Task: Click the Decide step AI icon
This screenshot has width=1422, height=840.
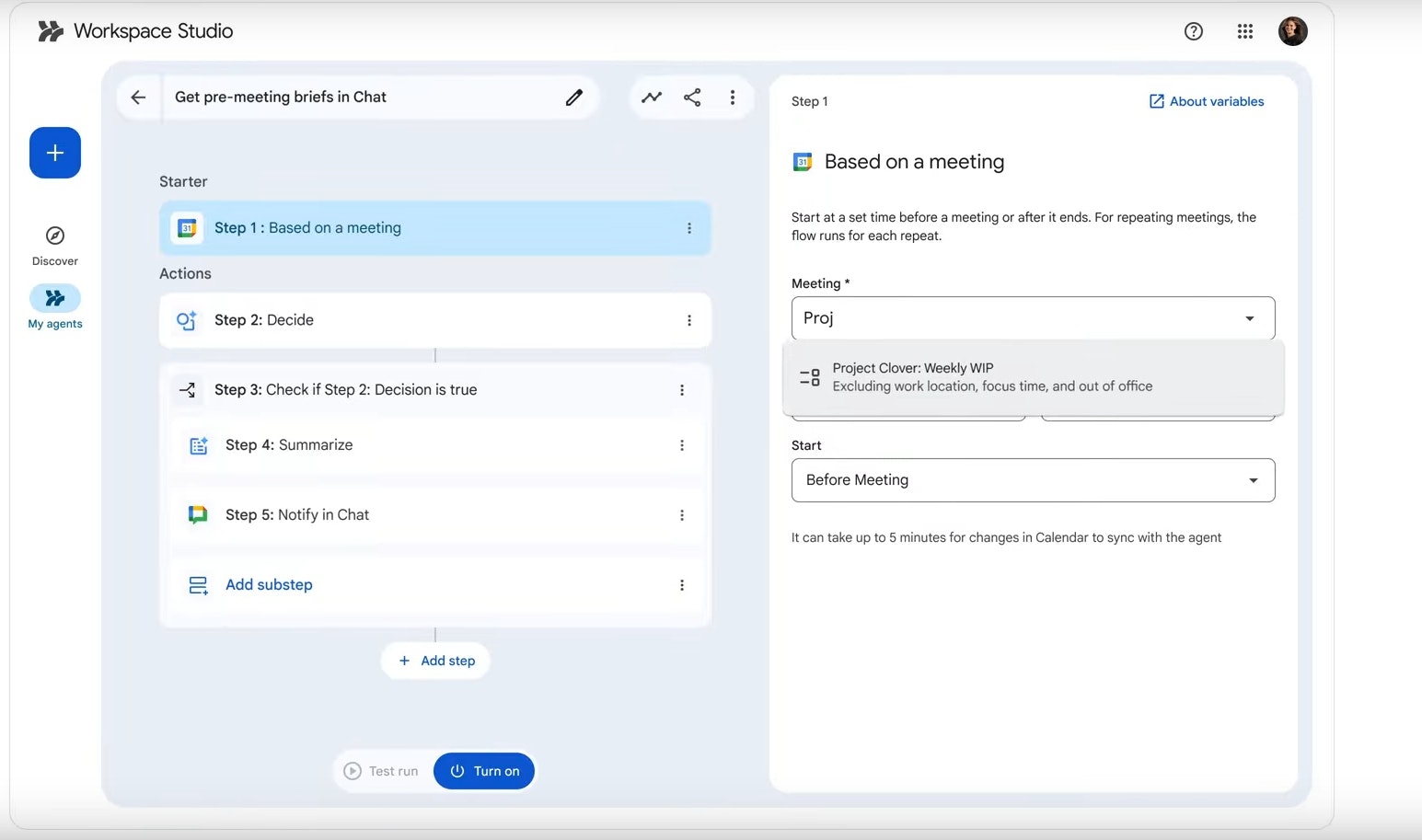Action: point(187,320)
